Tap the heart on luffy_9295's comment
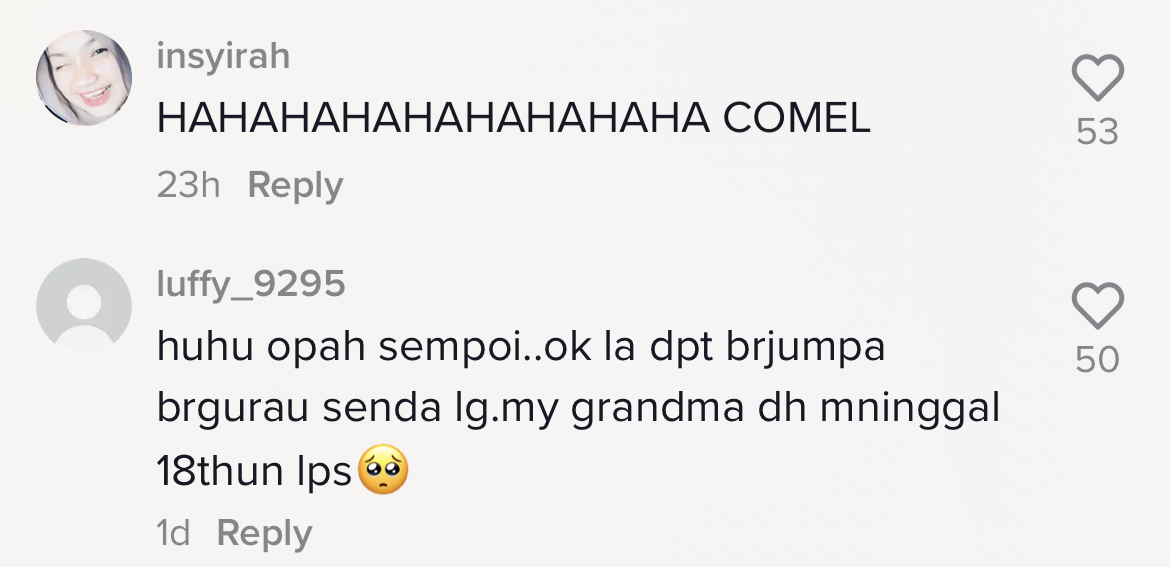 point(1097,305)
